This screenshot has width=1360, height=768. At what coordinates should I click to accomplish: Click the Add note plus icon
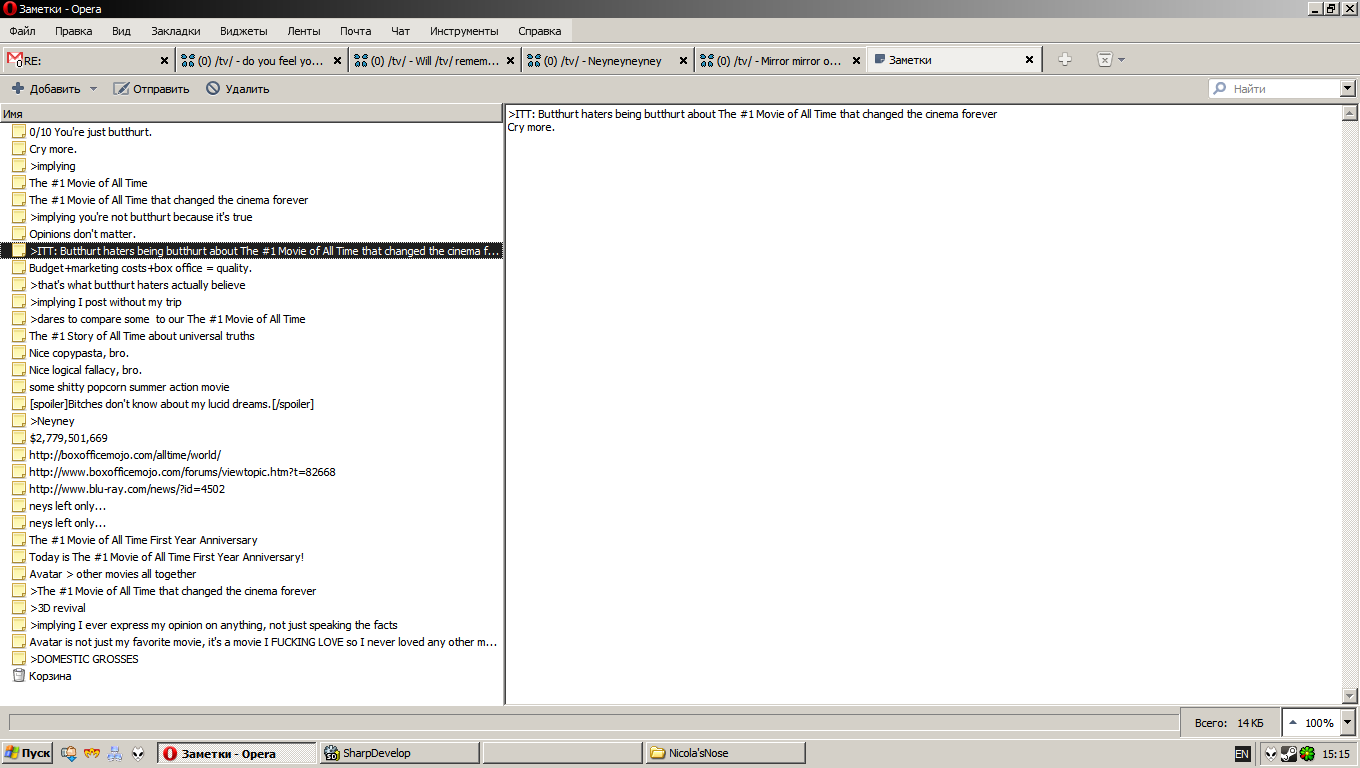(18, 89)
